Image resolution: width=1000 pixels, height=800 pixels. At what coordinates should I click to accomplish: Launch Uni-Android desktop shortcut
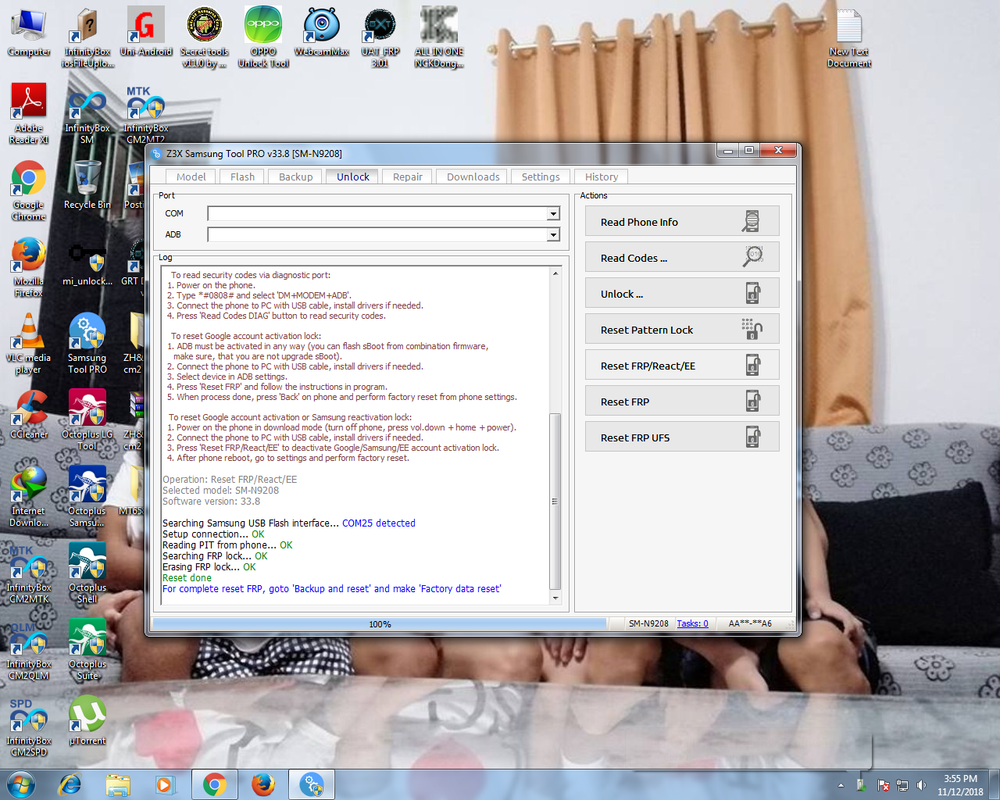(146, 32)
